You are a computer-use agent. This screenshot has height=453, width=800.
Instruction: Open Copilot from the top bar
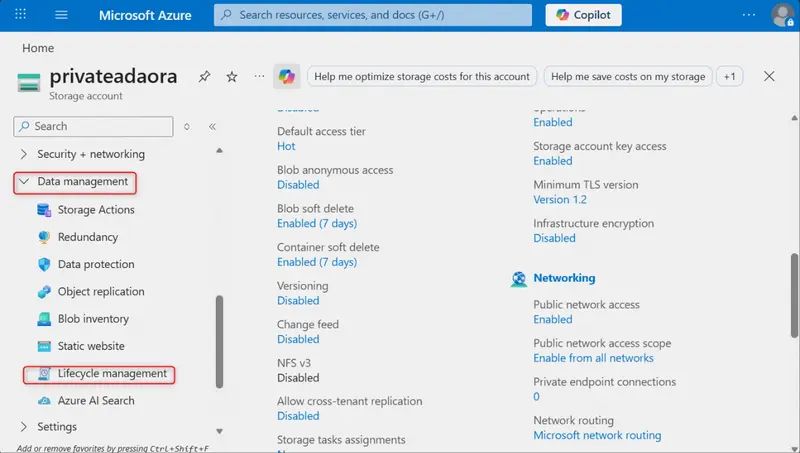coord(583,15)
